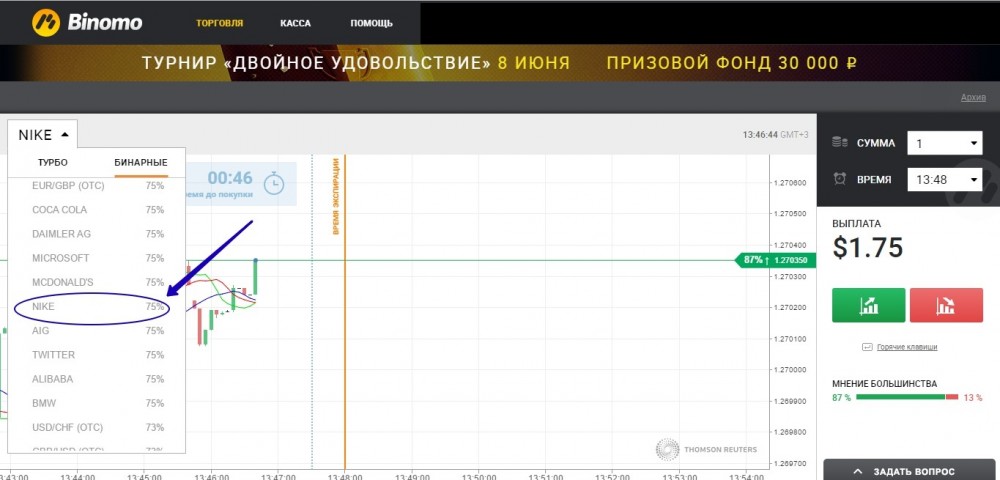Select AIG from the asset list
This screenshot has height=480, width=1000.
click(98, 331)
